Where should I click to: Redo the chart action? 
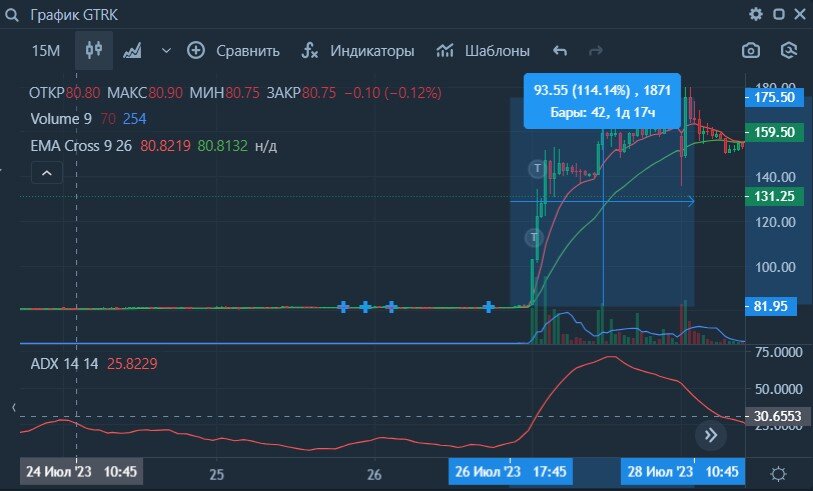pyautogui.click(x=596, y=51)
